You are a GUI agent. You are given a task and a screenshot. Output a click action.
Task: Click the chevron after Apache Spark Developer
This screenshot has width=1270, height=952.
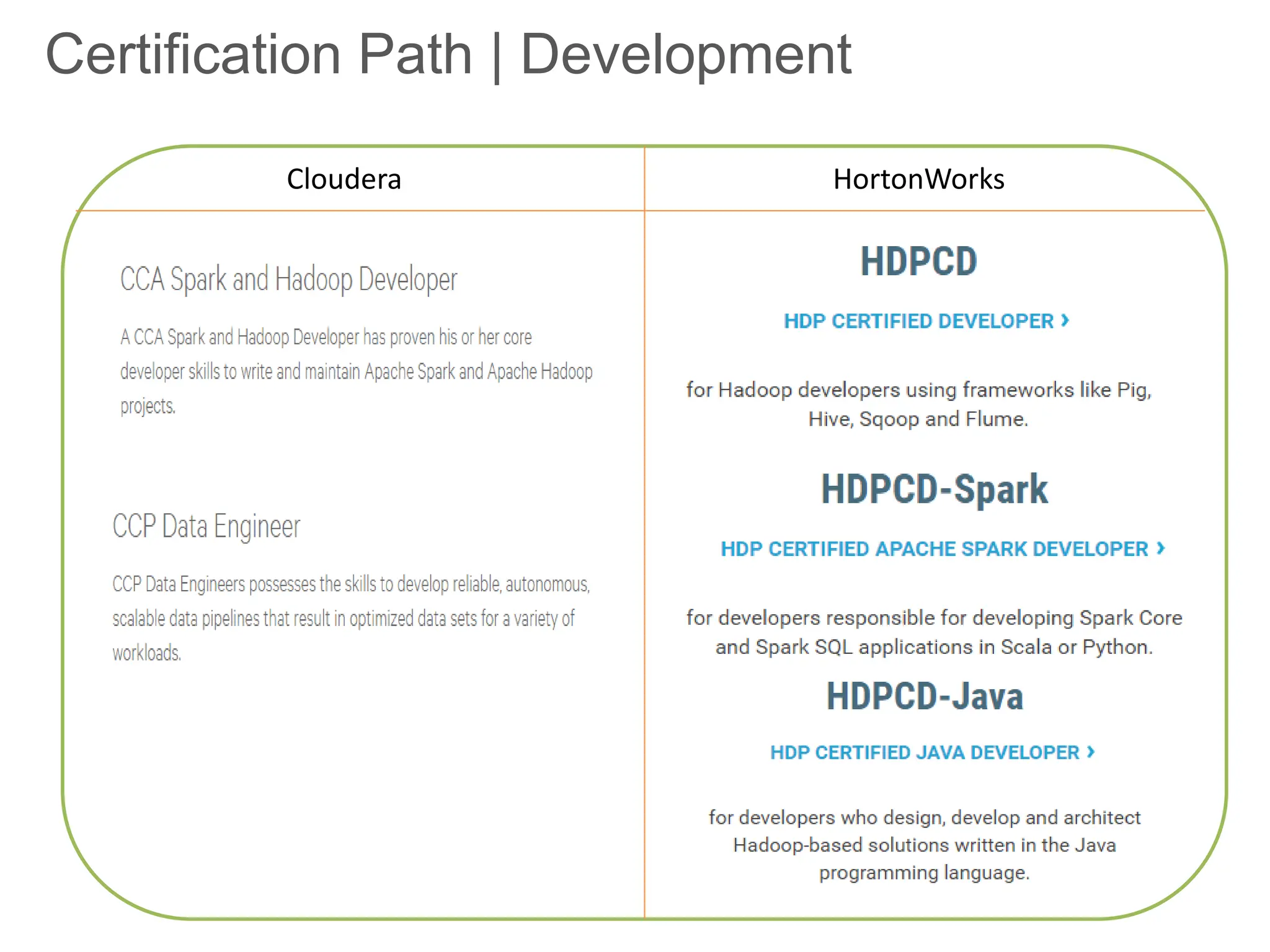1160,548
